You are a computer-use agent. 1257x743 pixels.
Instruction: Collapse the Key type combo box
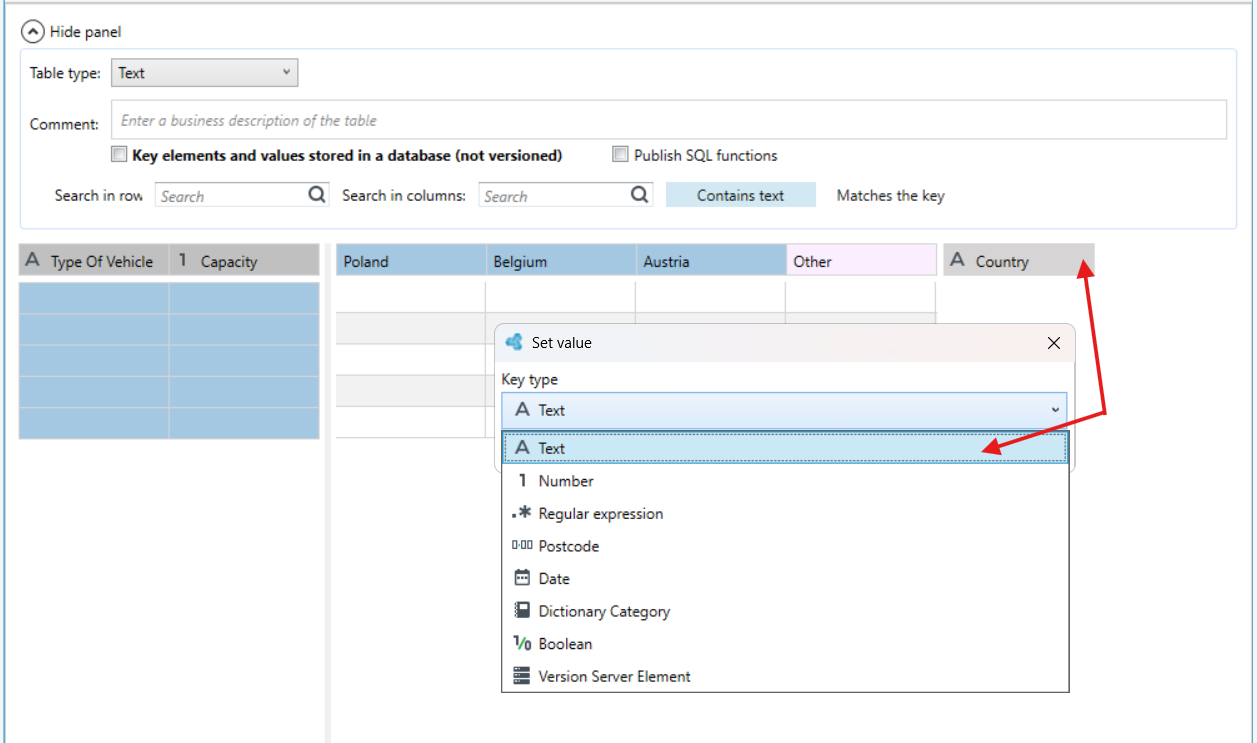(x=784, y=410)
